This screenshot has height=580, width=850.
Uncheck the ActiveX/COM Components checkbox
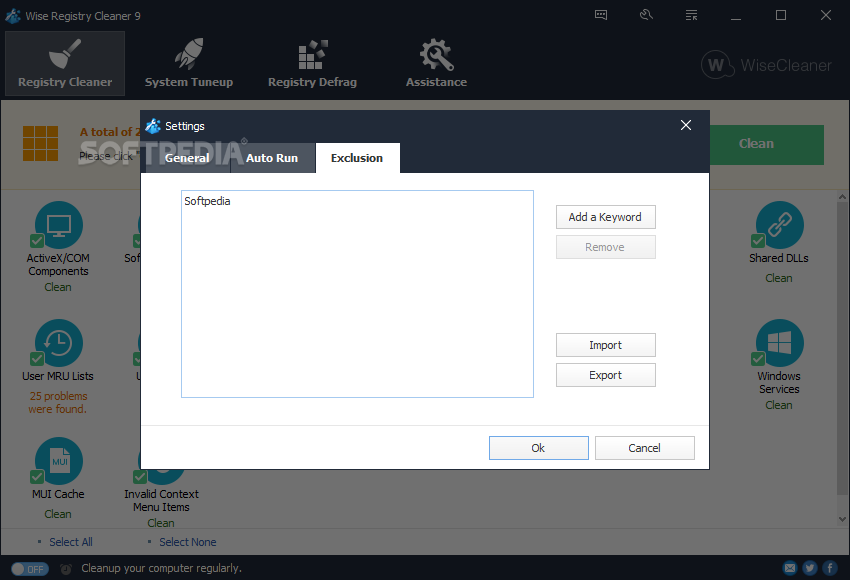(x=37, y=241)
